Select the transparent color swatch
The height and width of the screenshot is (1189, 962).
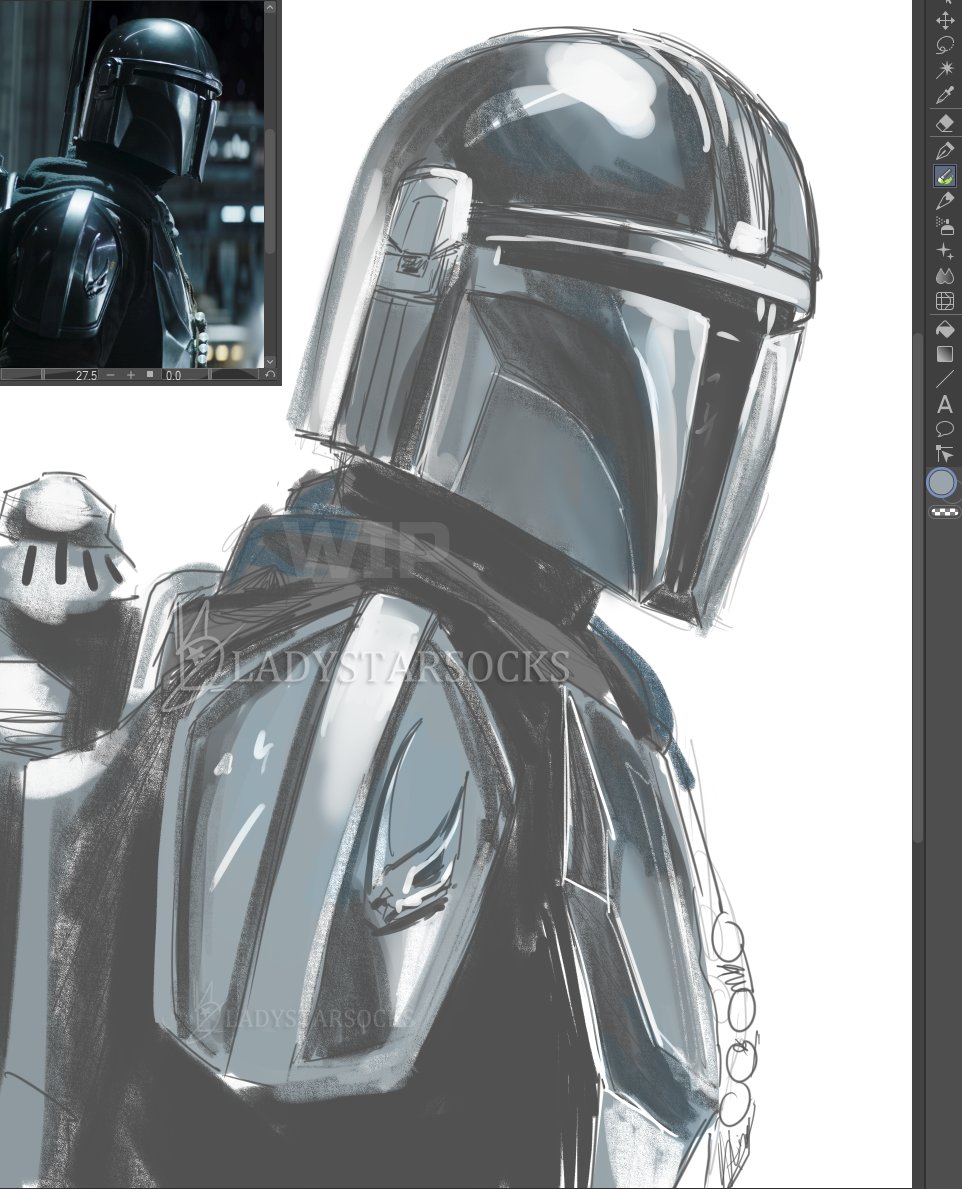pos(945,513)
